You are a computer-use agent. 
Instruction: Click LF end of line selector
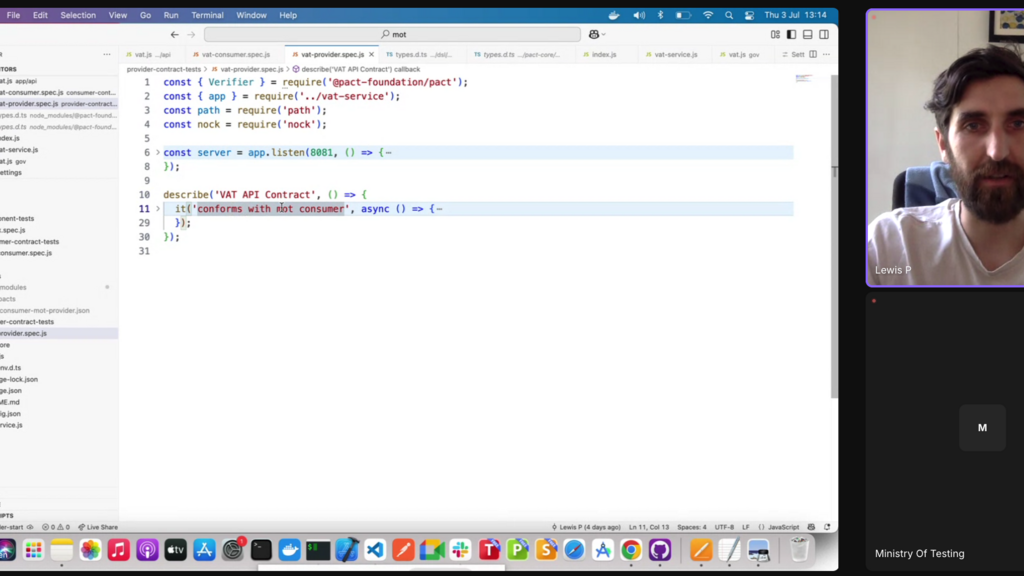click(746, 527)
